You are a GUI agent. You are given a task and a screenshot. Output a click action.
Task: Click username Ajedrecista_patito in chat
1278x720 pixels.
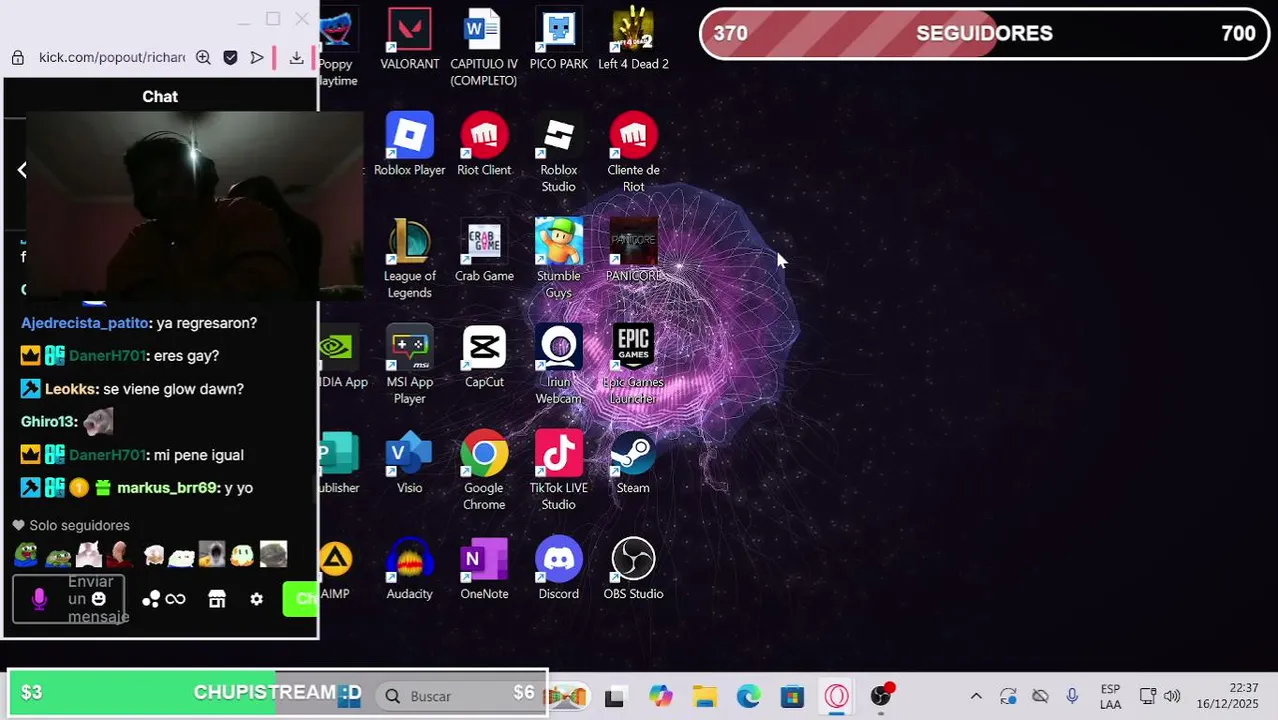84,323
